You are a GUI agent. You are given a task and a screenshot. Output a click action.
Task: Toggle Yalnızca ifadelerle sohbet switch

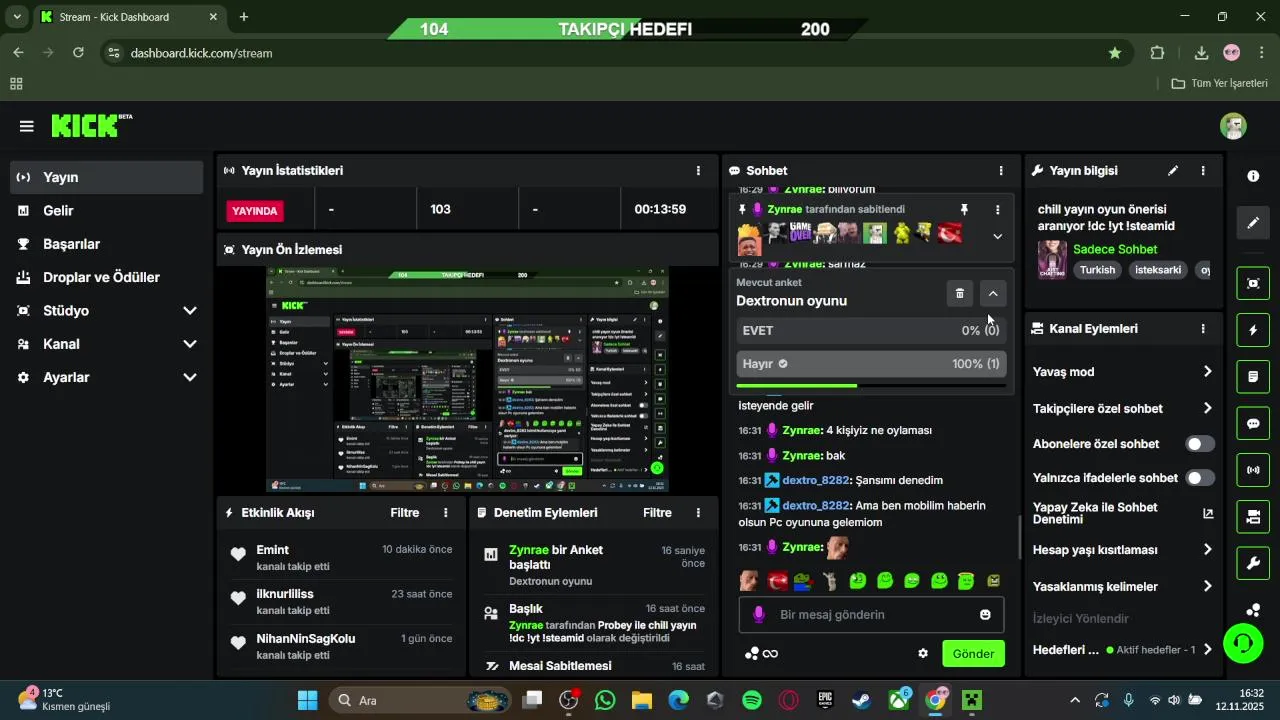tap(1200, 478)
